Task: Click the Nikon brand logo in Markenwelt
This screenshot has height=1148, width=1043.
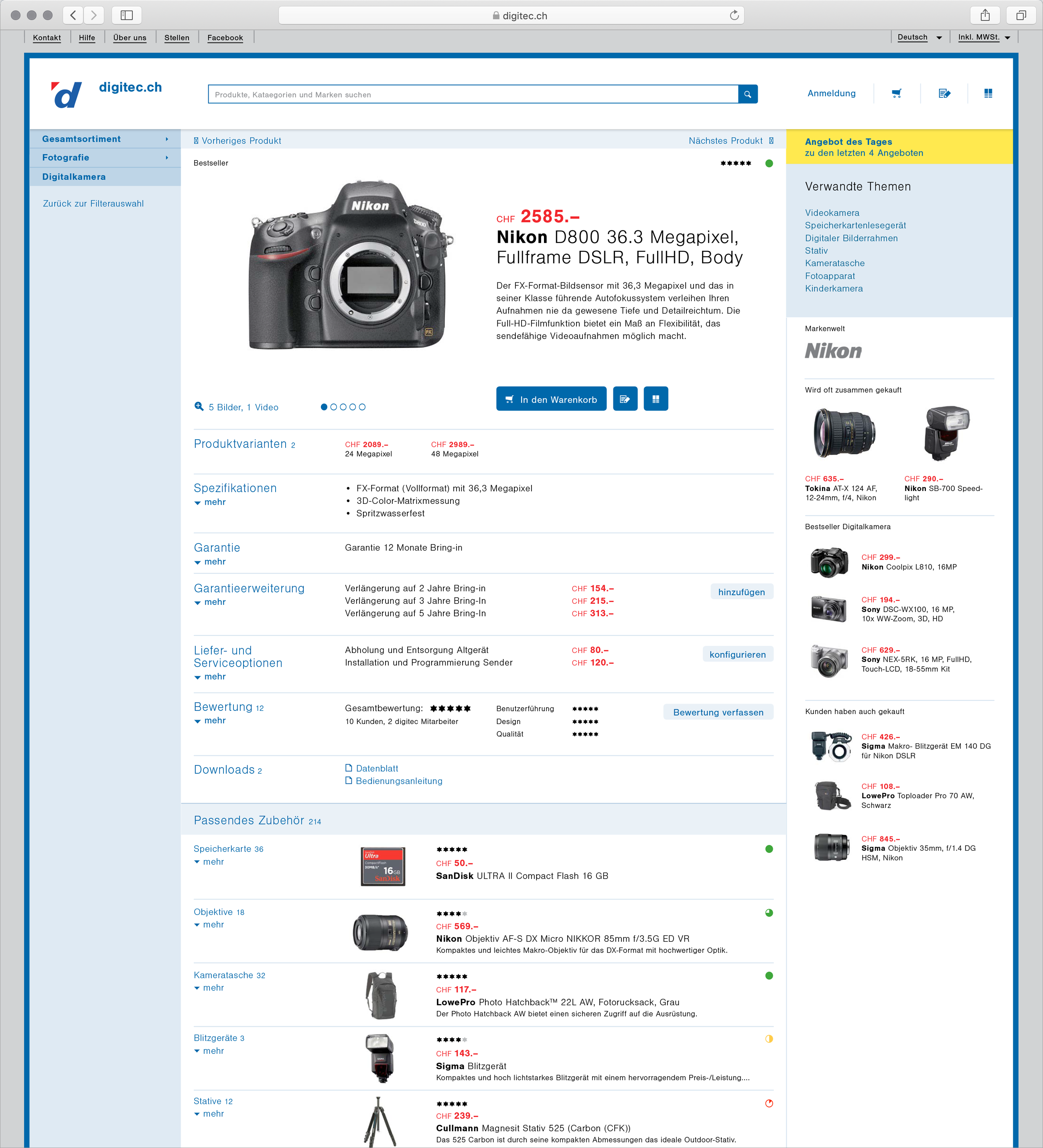Action: pos(833,351)
